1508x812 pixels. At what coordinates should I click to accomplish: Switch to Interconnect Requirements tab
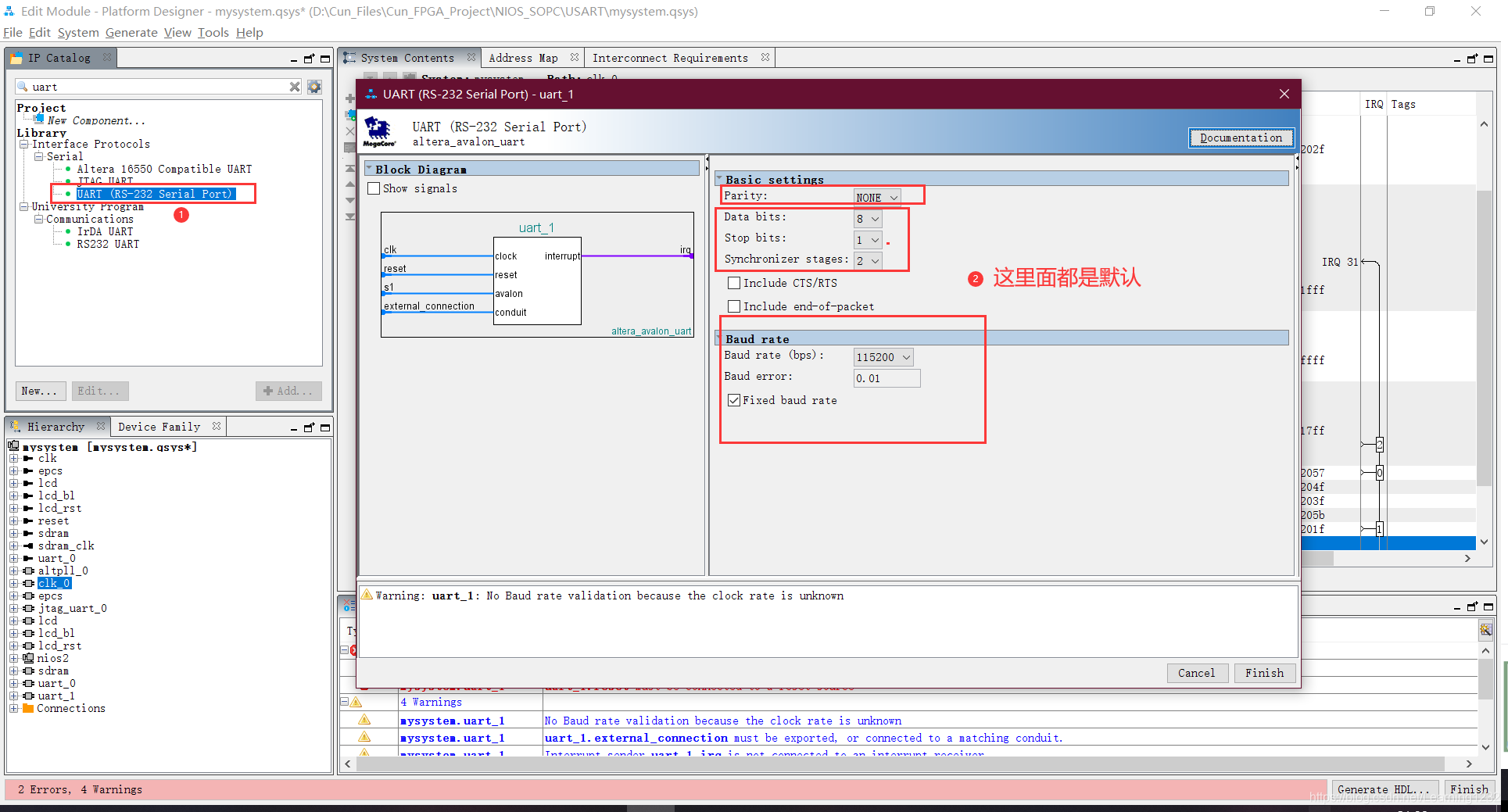(x=670, y=58)
